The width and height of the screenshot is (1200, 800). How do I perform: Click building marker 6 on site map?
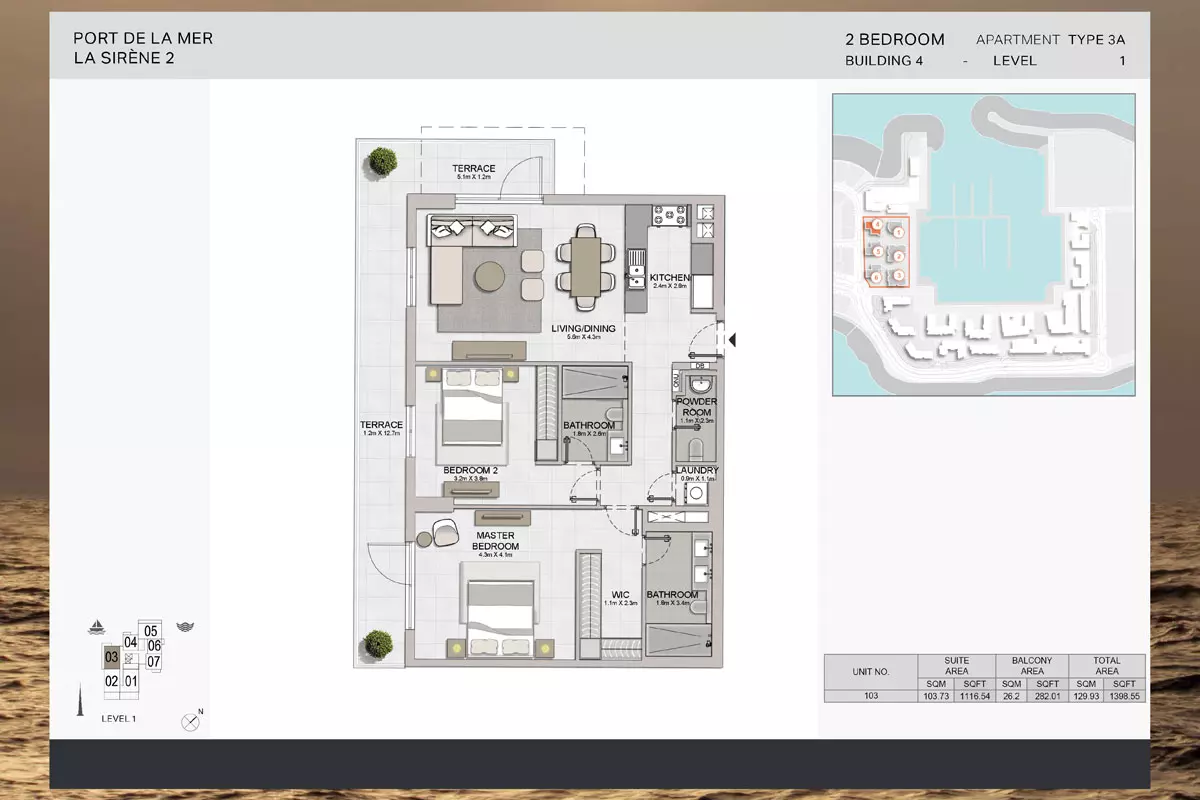pyautogui.click(x=876, y=277)
